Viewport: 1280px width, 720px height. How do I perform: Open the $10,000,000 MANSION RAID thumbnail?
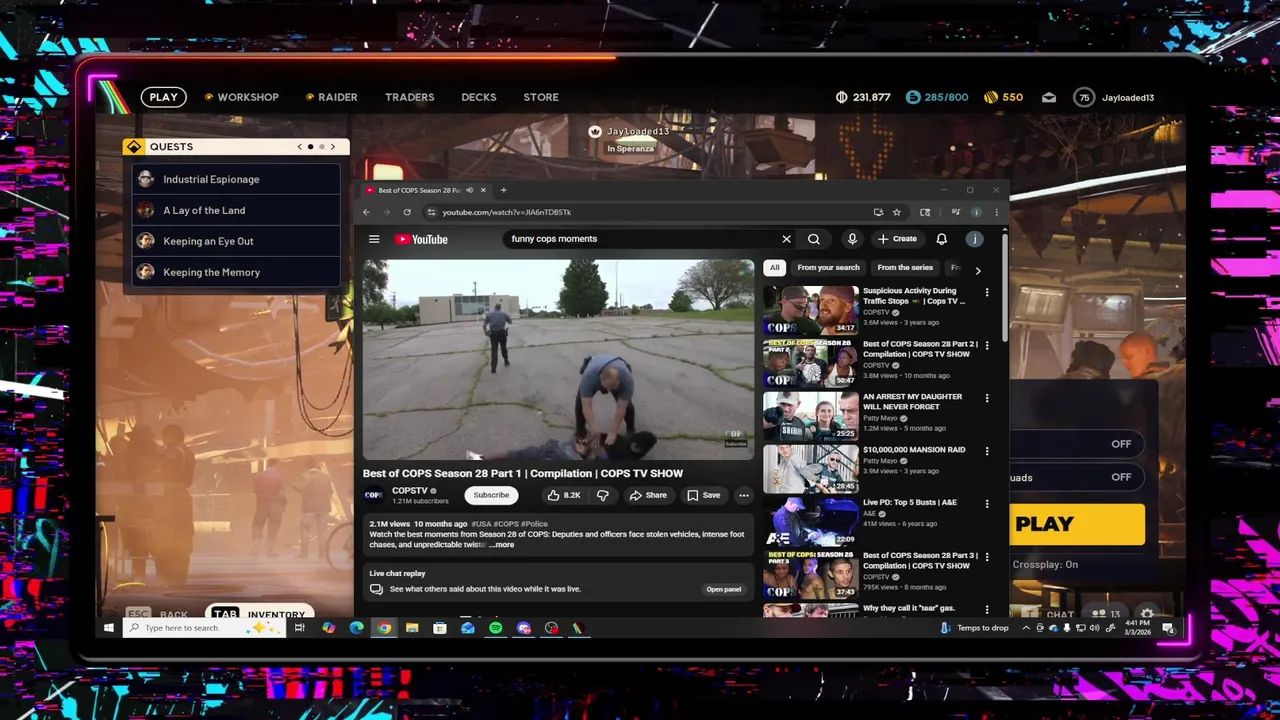[x=810, y=468]
